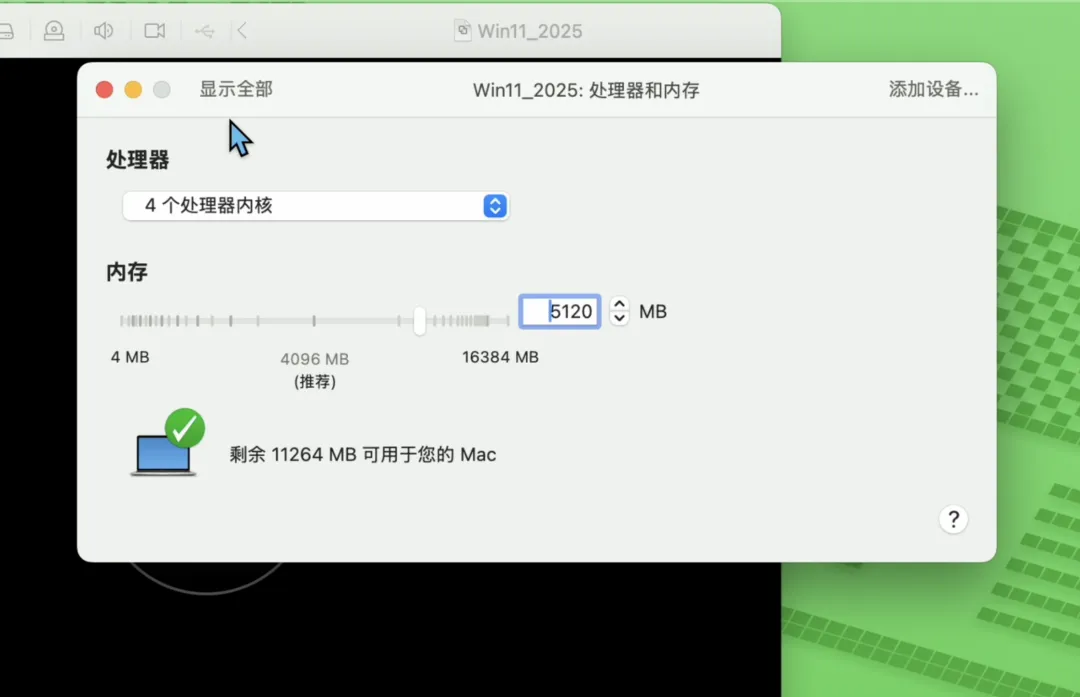Click the hard disk icon in VM toolbar
Screen dimensions: 1080x697
pos(6,31)
